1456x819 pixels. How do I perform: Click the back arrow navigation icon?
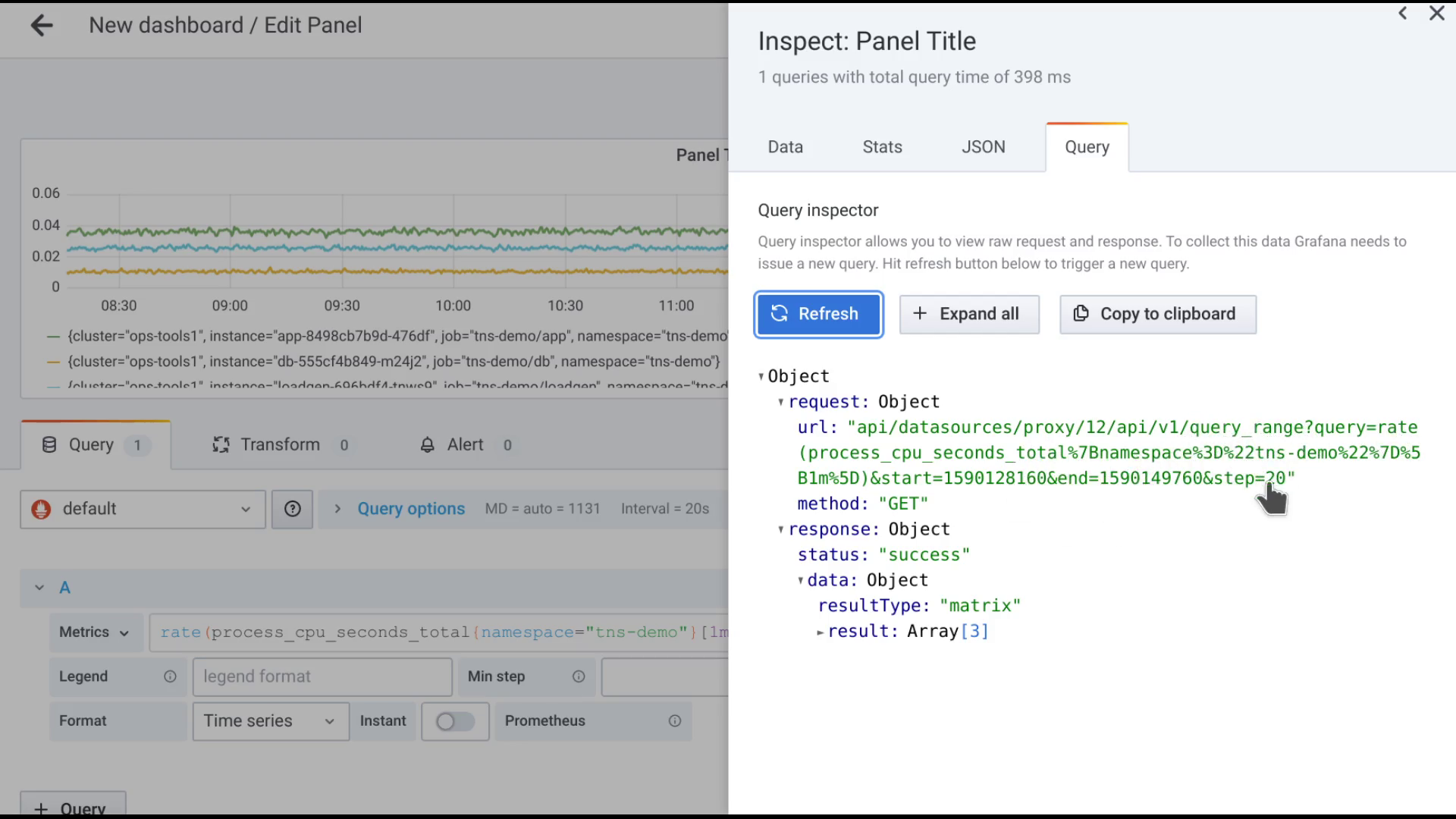point(41,25)
